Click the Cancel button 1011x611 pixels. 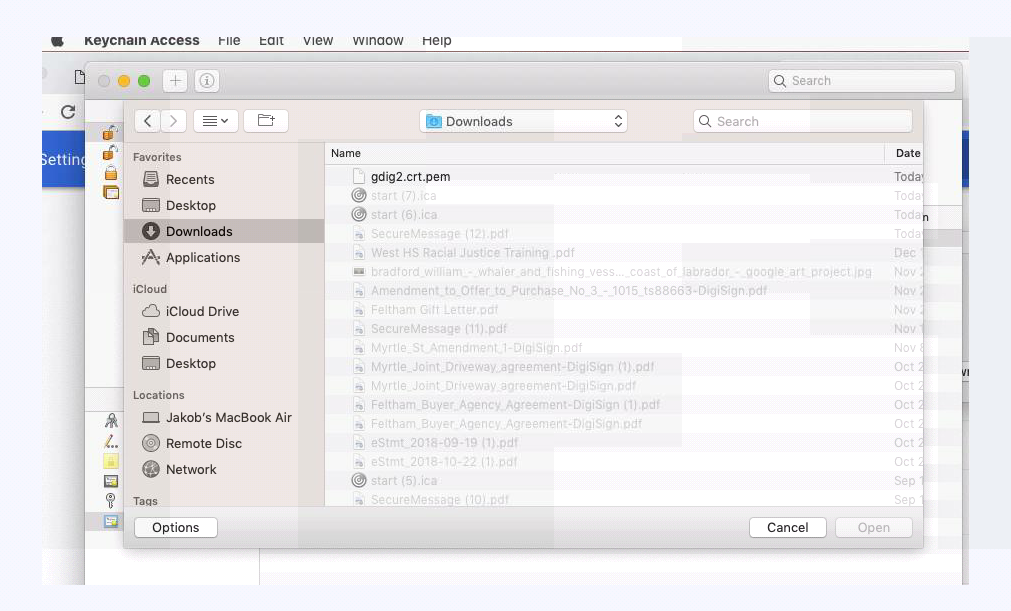pyautogui.click(x=787, y=527)
